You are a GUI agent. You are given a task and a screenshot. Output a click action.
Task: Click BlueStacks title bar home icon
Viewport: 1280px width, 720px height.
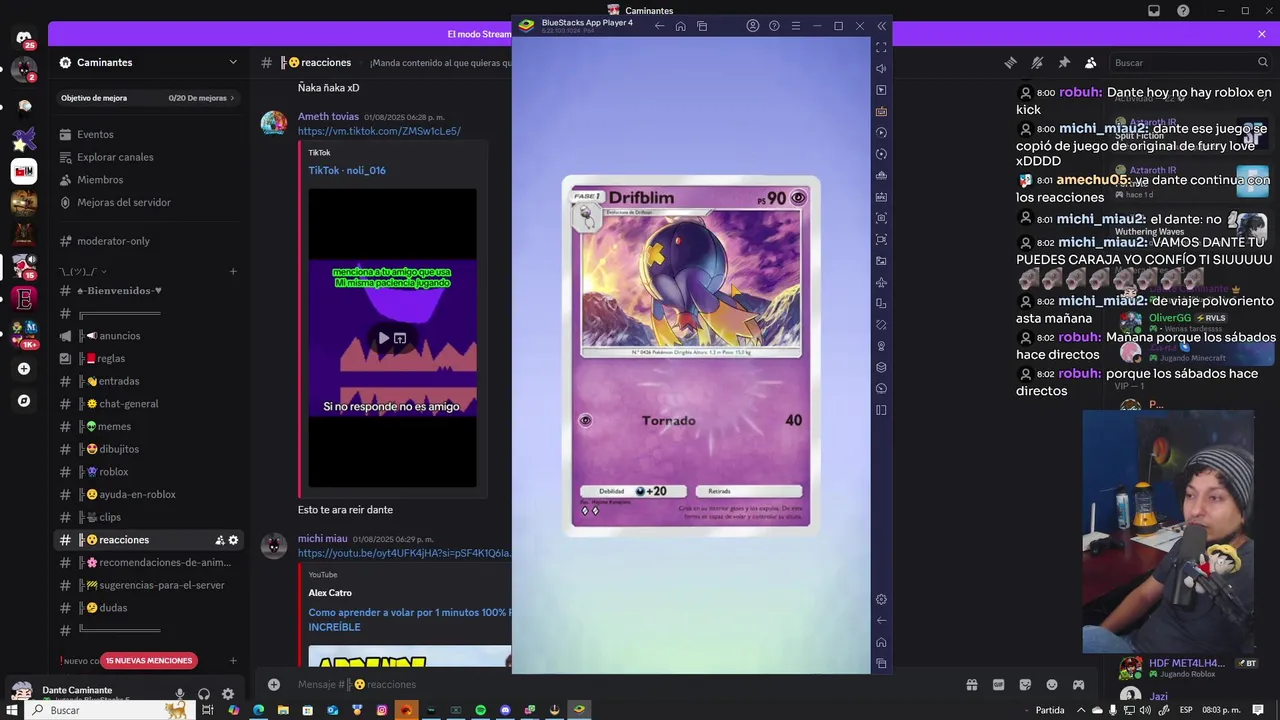click(x=681, y=26)
